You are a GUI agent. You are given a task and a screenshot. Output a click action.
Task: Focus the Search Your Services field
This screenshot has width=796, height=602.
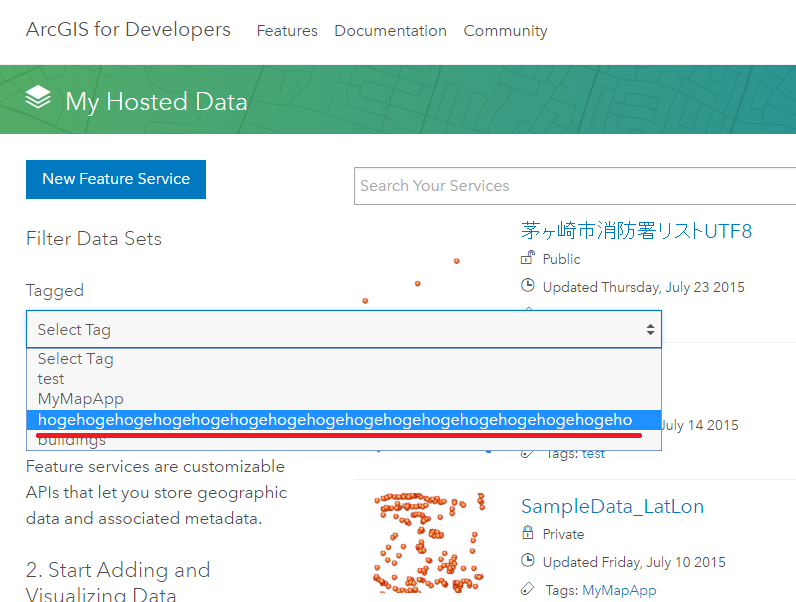(575, 186)
